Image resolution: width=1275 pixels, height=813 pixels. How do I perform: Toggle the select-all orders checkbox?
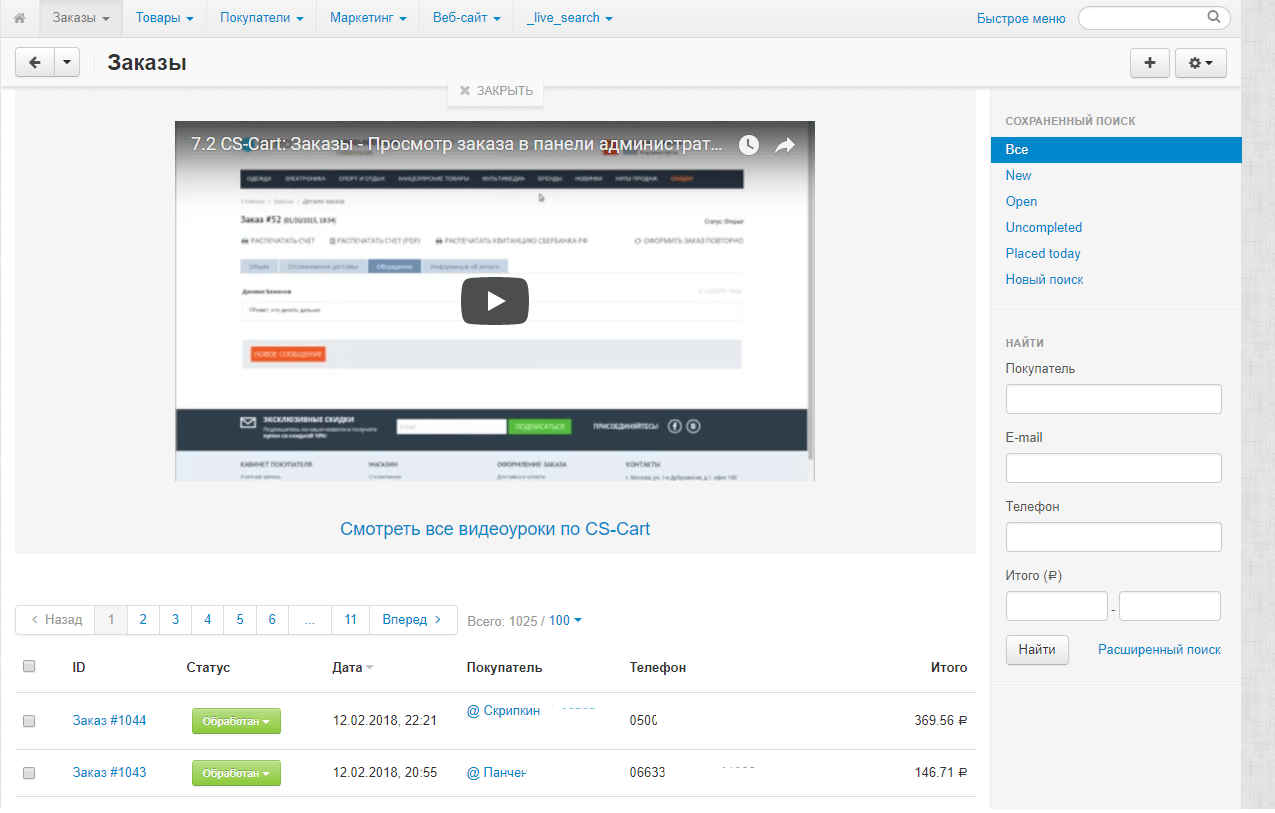point(29,666)
